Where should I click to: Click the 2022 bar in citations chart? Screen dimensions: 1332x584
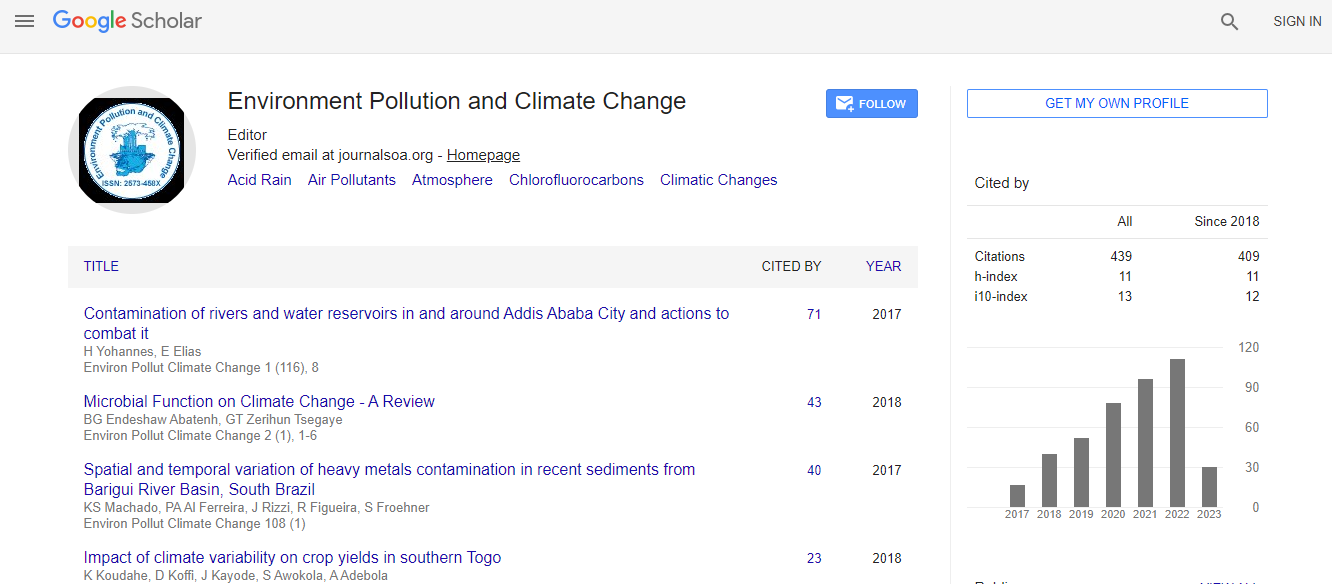point(1177,432)
